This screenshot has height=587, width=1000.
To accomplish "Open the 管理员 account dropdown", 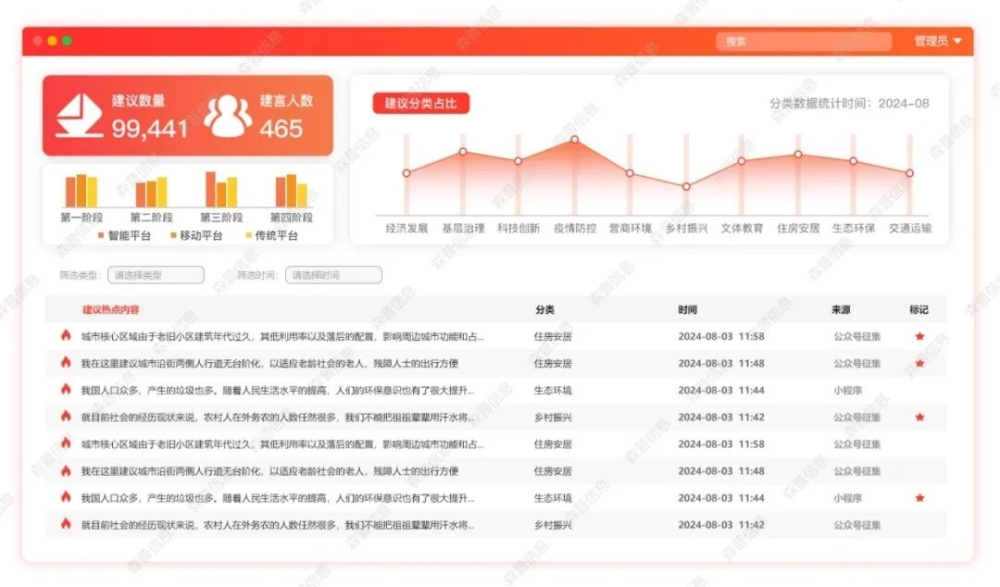I will pos(937,41).
